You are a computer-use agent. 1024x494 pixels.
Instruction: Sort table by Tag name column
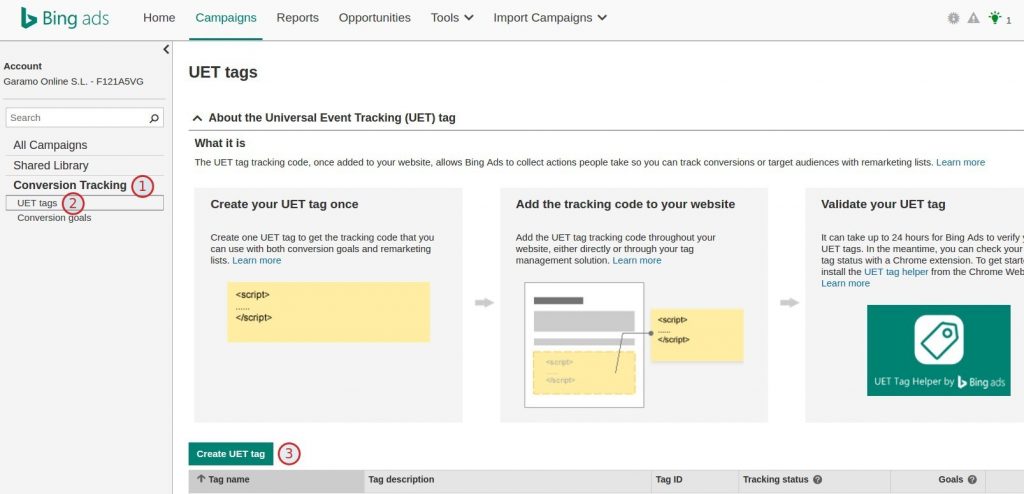coord(229,480)
